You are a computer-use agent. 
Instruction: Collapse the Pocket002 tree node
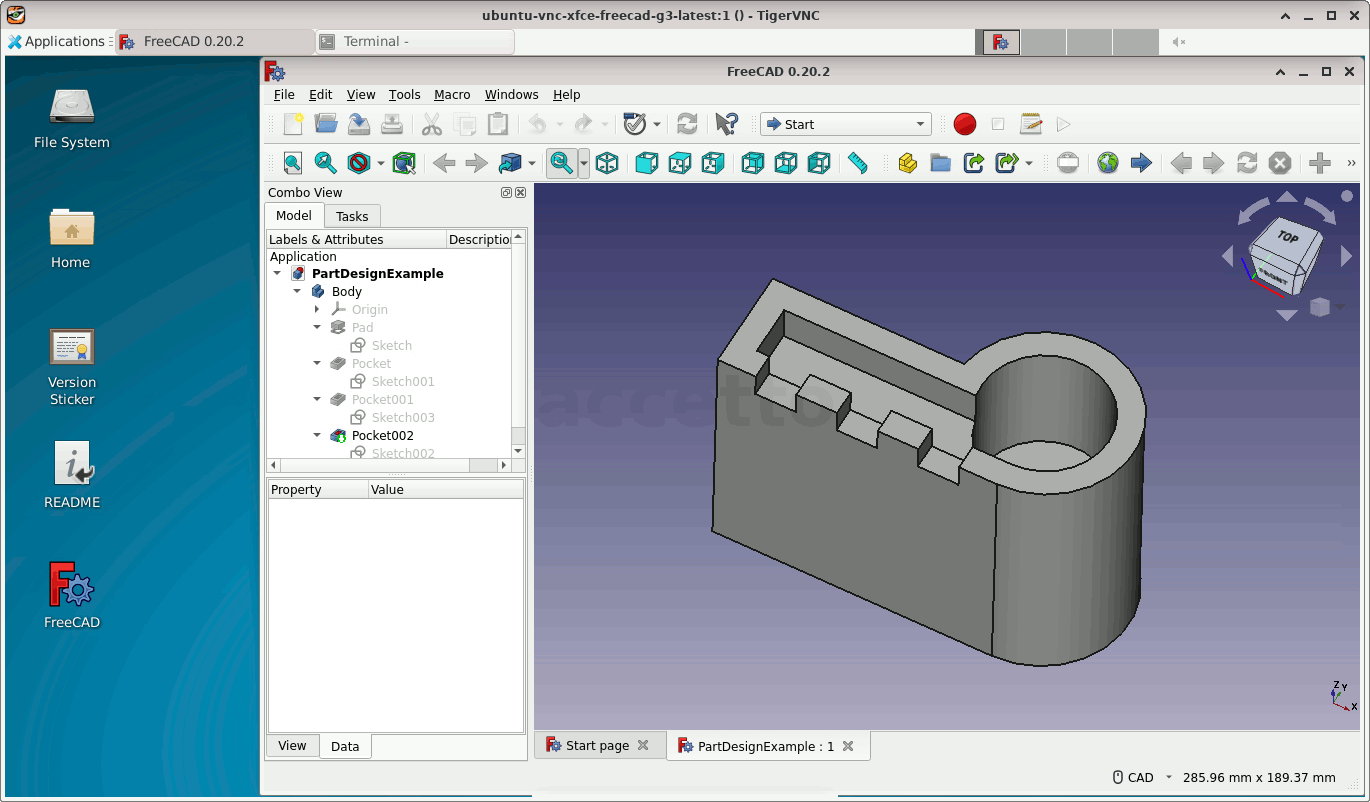coord(317,435)
